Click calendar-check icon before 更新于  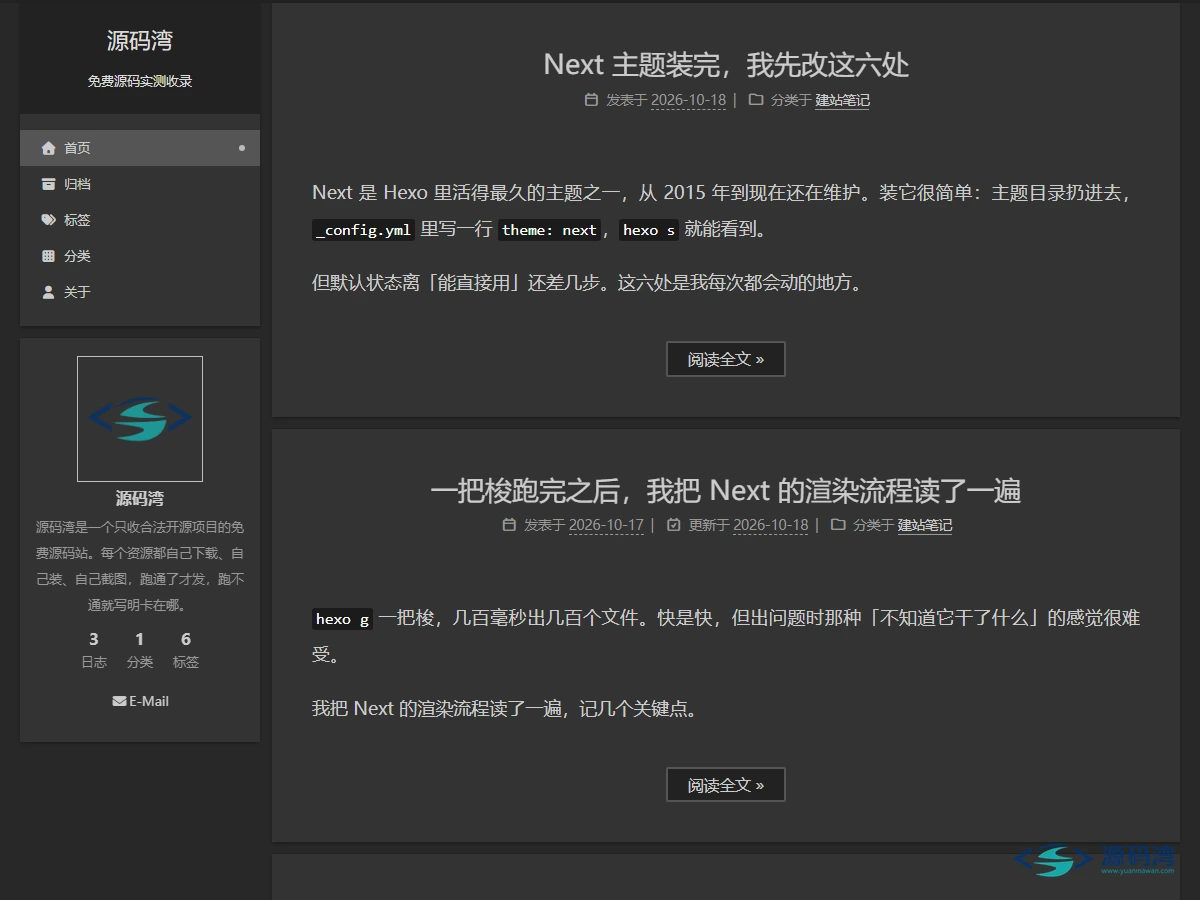(674, 525)
